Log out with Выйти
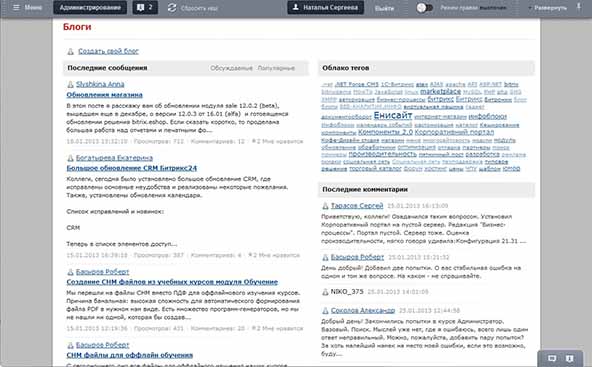The width and height of the screenshot is (592, 367). click(x=384, y=8)
